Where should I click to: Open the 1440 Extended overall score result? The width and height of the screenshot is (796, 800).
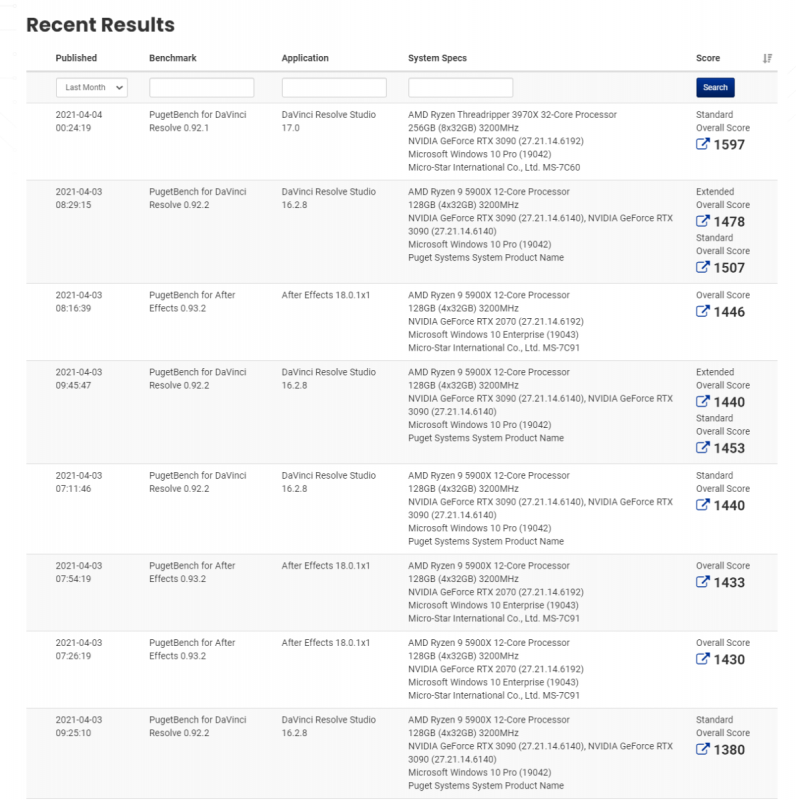click(728, 402)
